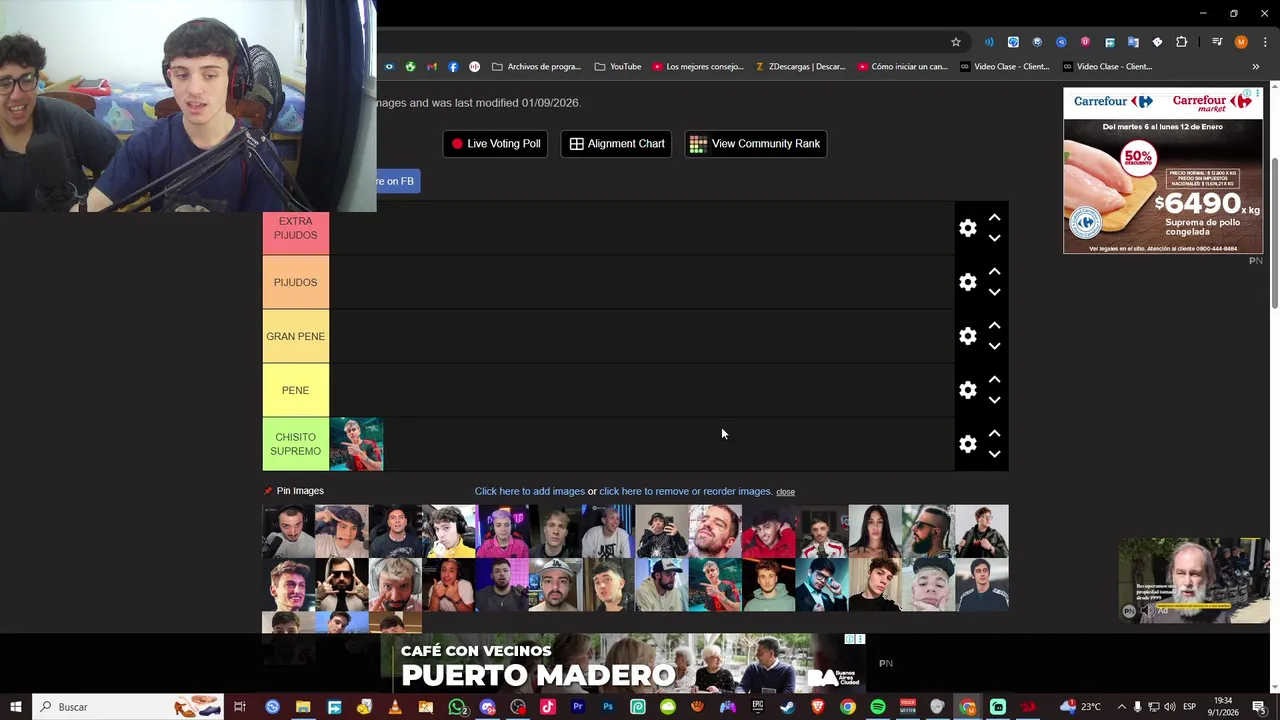Click the Live Voting Poll button
The width and height of the screenshot is (1280, 720).
coord(495,144)
